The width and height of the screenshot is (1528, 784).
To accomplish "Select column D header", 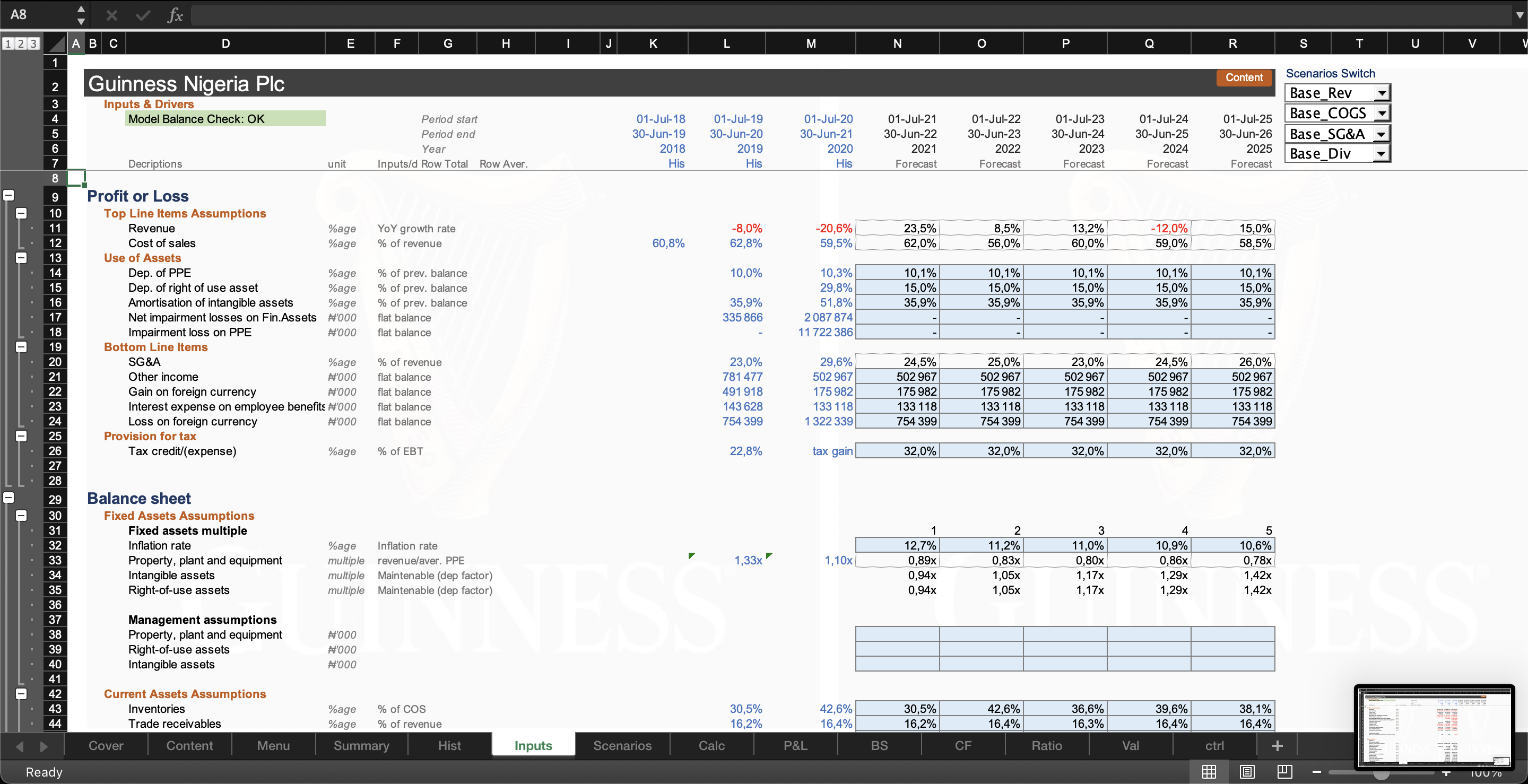I will pos(225,43).
